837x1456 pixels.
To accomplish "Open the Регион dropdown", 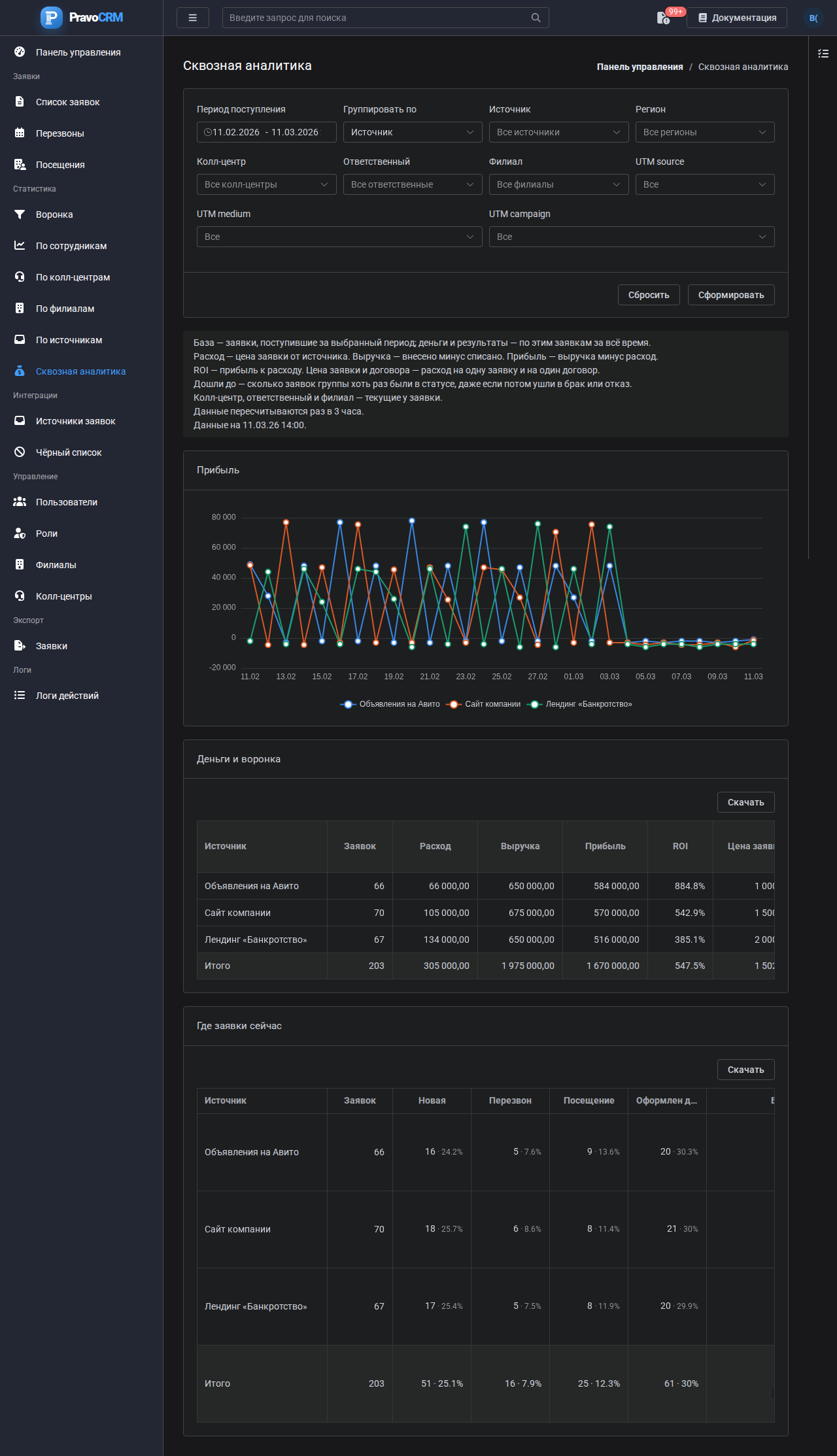I will [x=705, y=132].
